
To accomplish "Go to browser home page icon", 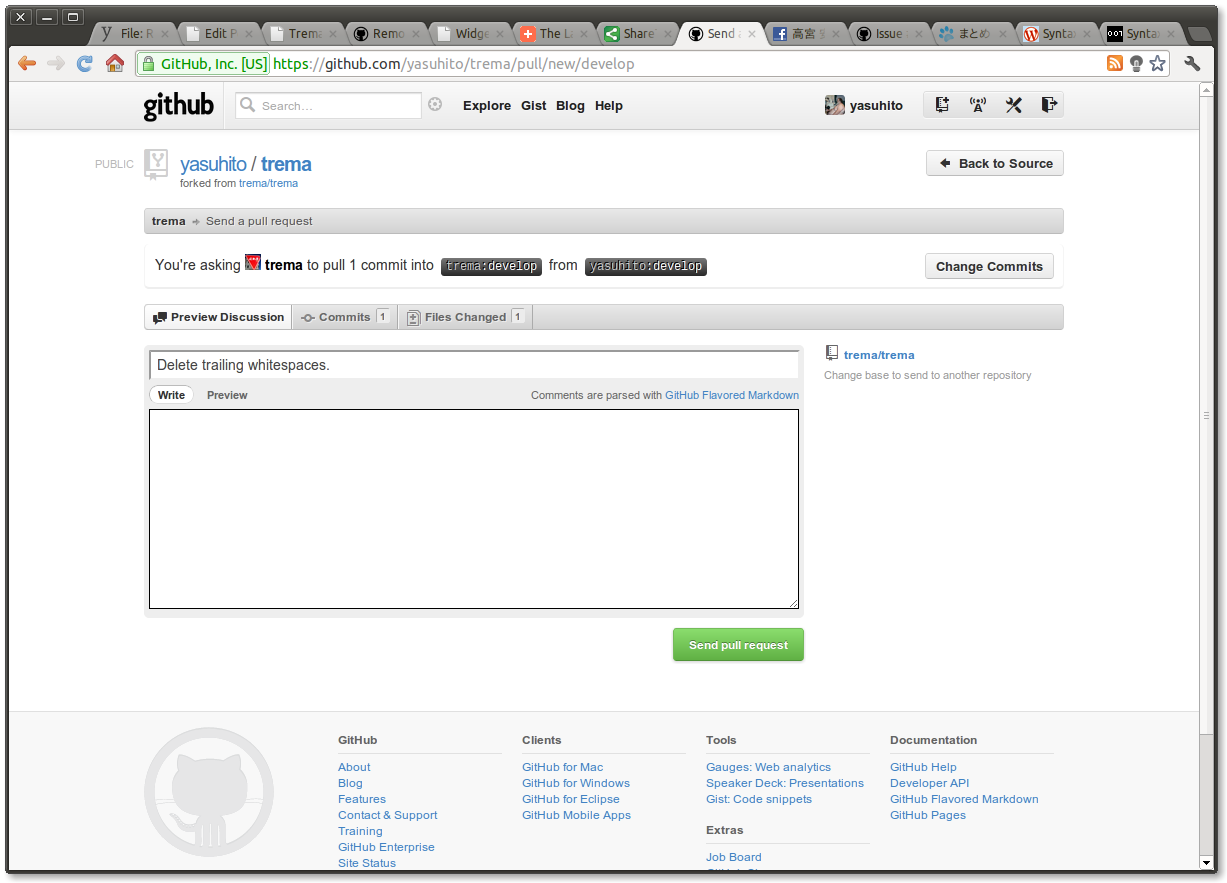I will point(115,63).
